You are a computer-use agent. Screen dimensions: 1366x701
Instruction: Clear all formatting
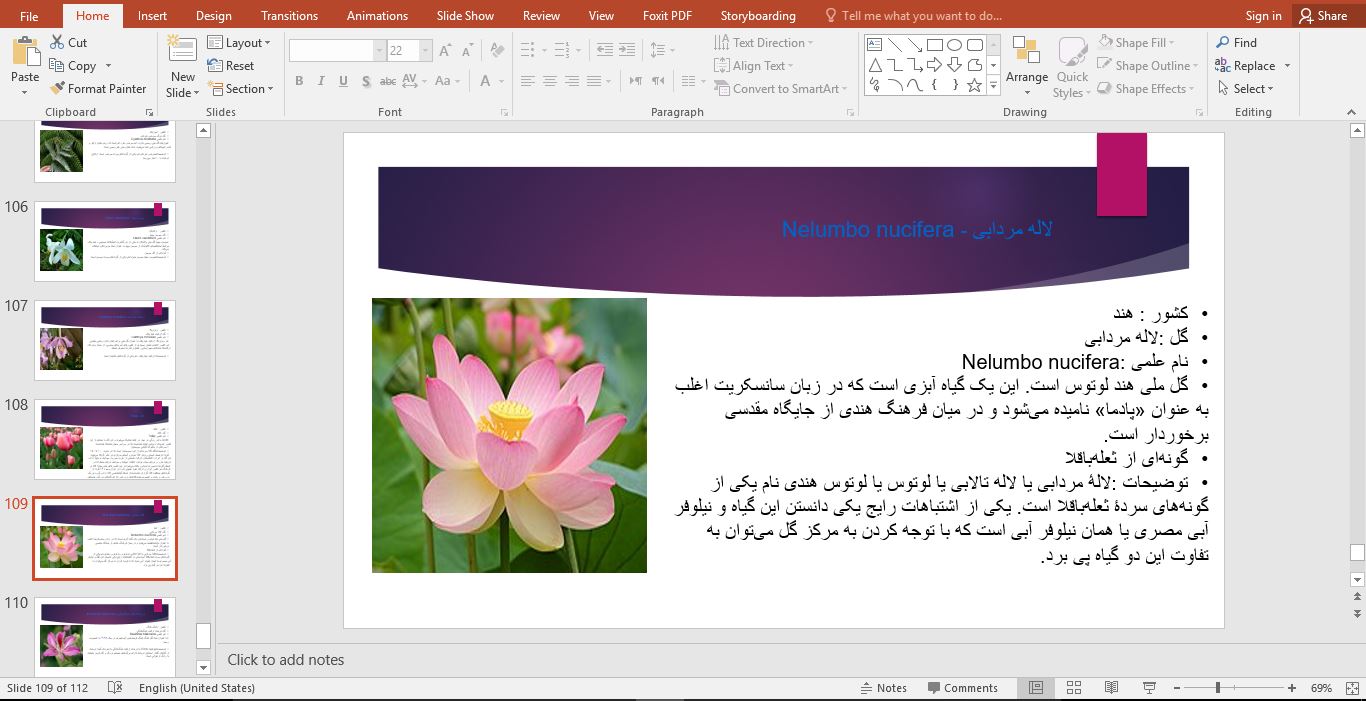[498, 50]
